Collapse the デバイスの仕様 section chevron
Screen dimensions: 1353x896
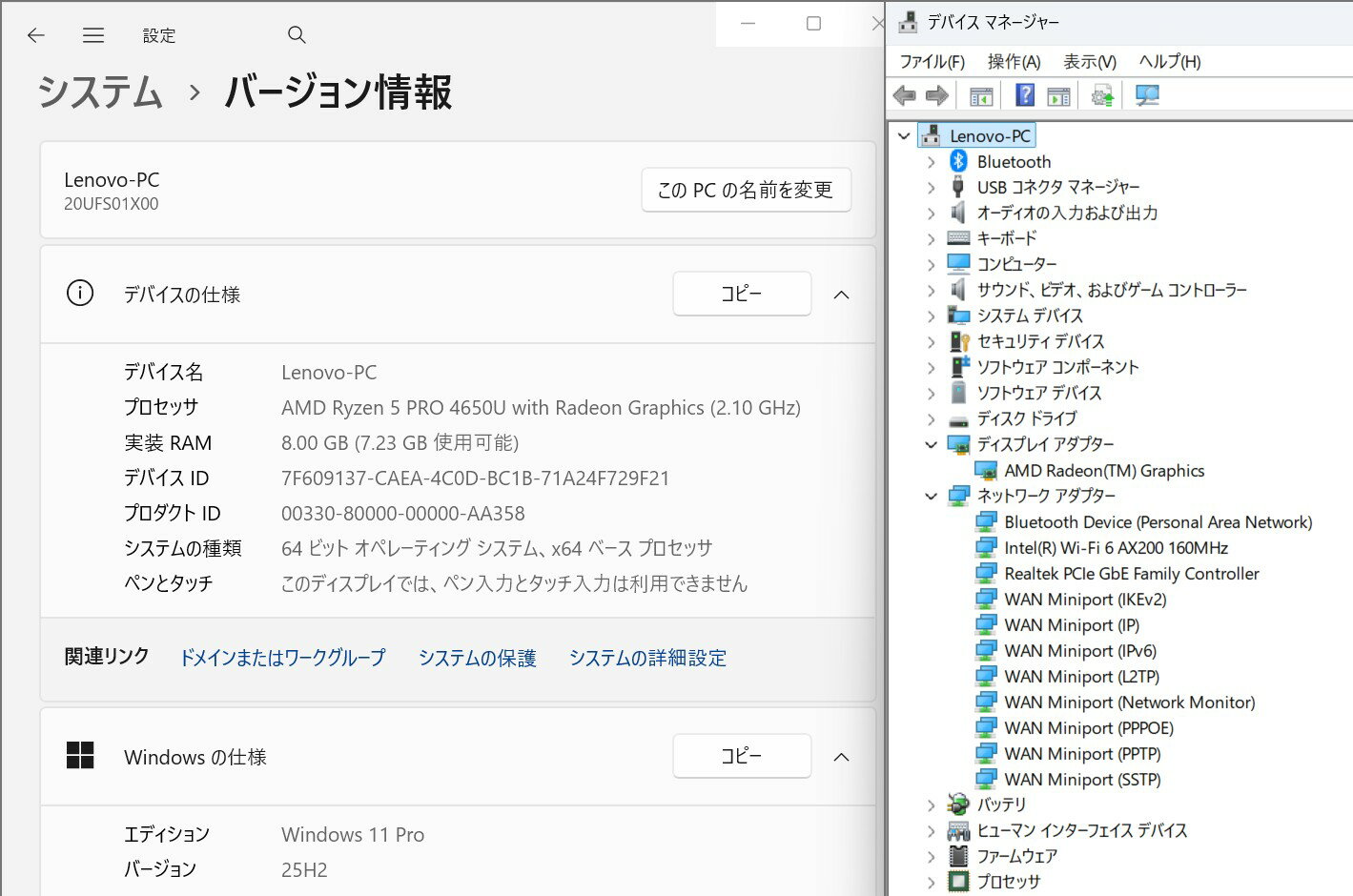tap(841, 295)
